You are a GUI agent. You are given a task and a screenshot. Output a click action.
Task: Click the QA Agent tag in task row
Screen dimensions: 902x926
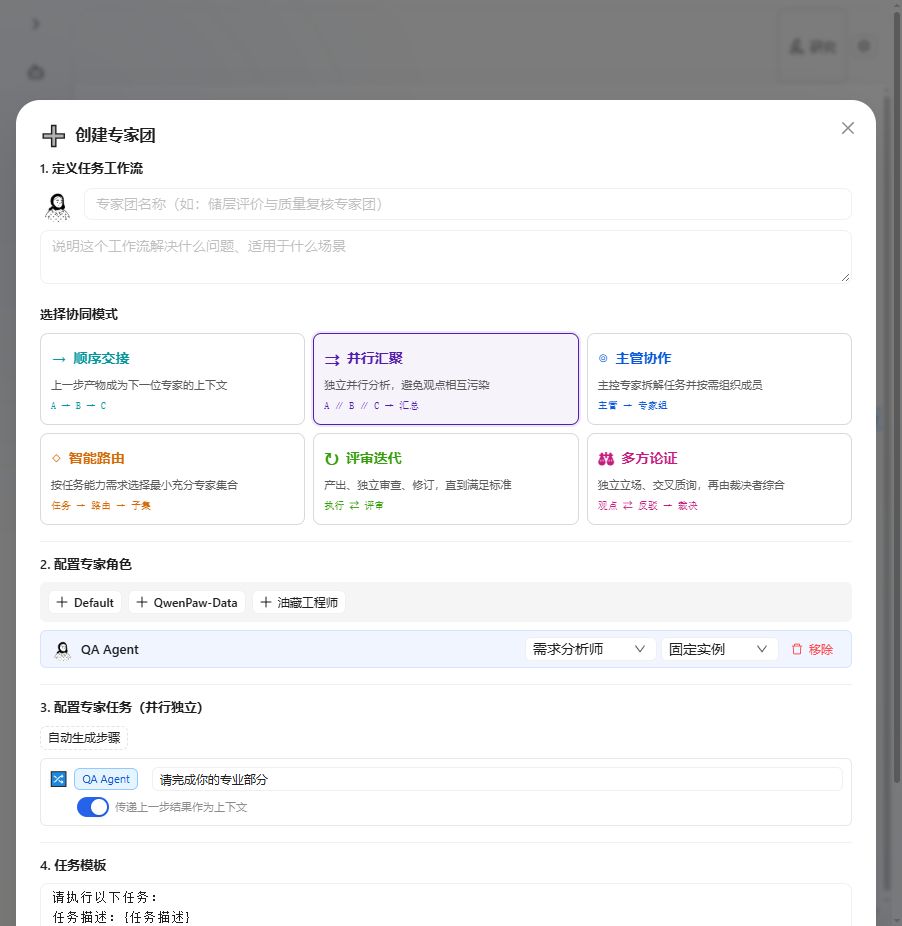tap(106, 779)
